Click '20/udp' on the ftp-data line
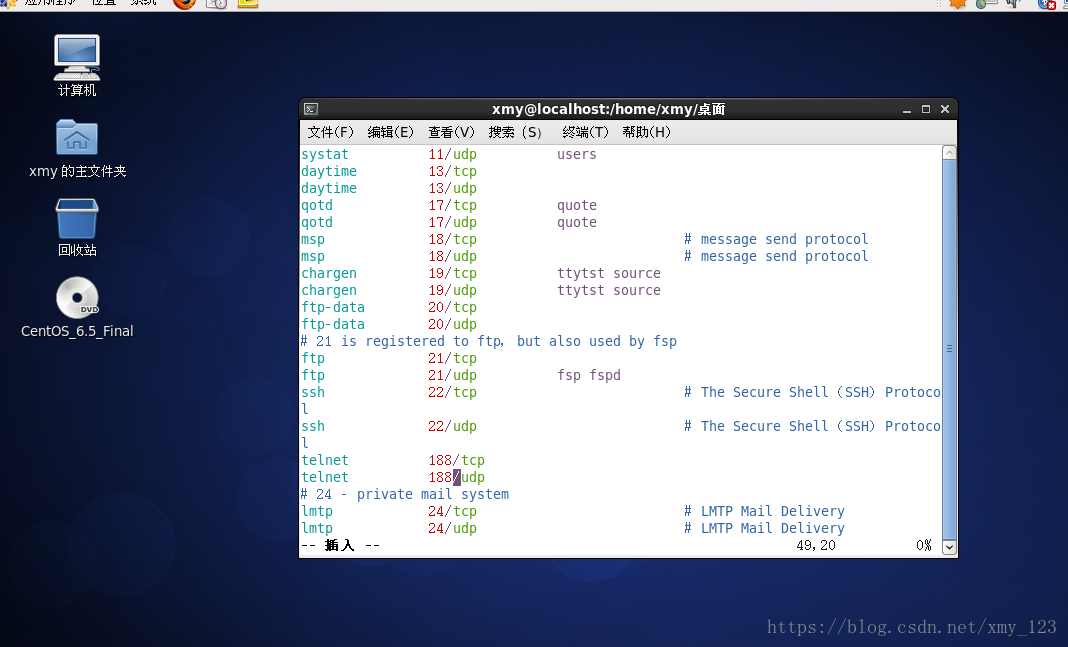This screenshot has height=647, width=1068. point(452,325)
